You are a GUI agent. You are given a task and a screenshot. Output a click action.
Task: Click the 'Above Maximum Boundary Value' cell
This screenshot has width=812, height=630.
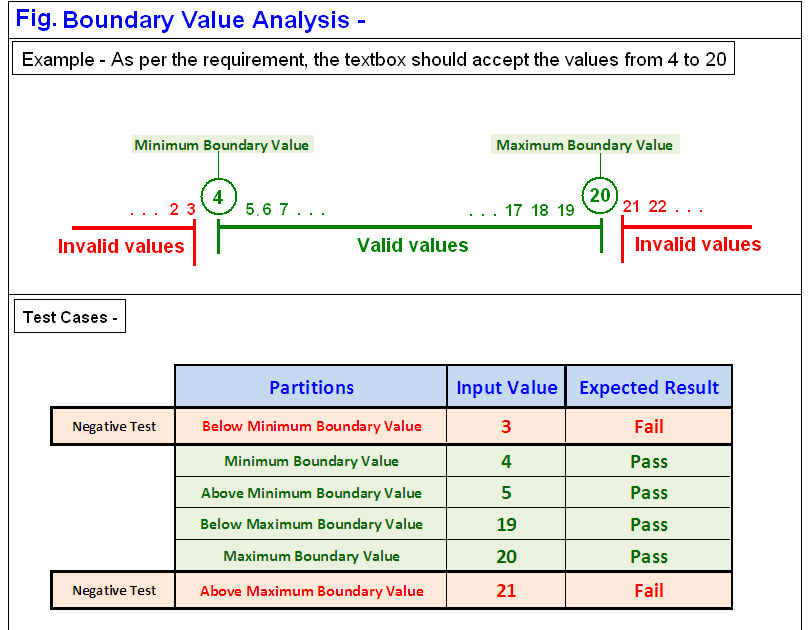click(x=311, y=590)
